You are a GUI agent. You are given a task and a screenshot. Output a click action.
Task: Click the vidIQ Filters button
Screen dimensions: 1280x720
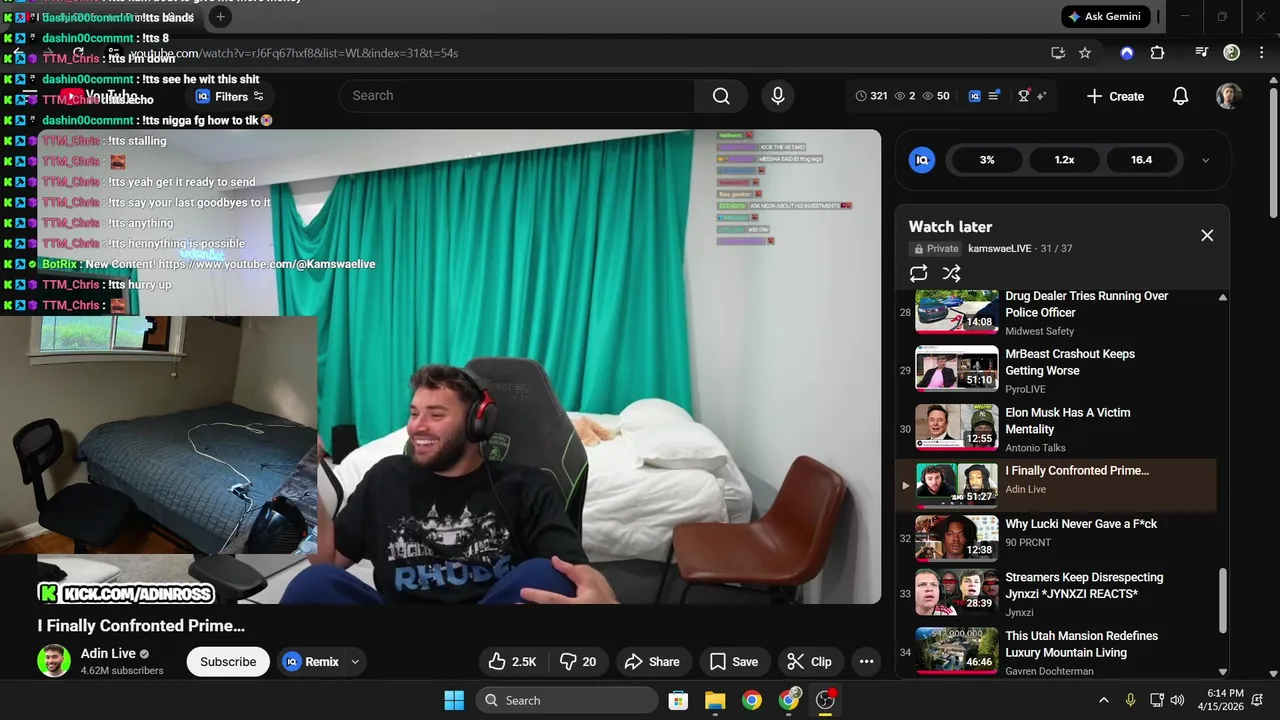click(x=230, y=97)
